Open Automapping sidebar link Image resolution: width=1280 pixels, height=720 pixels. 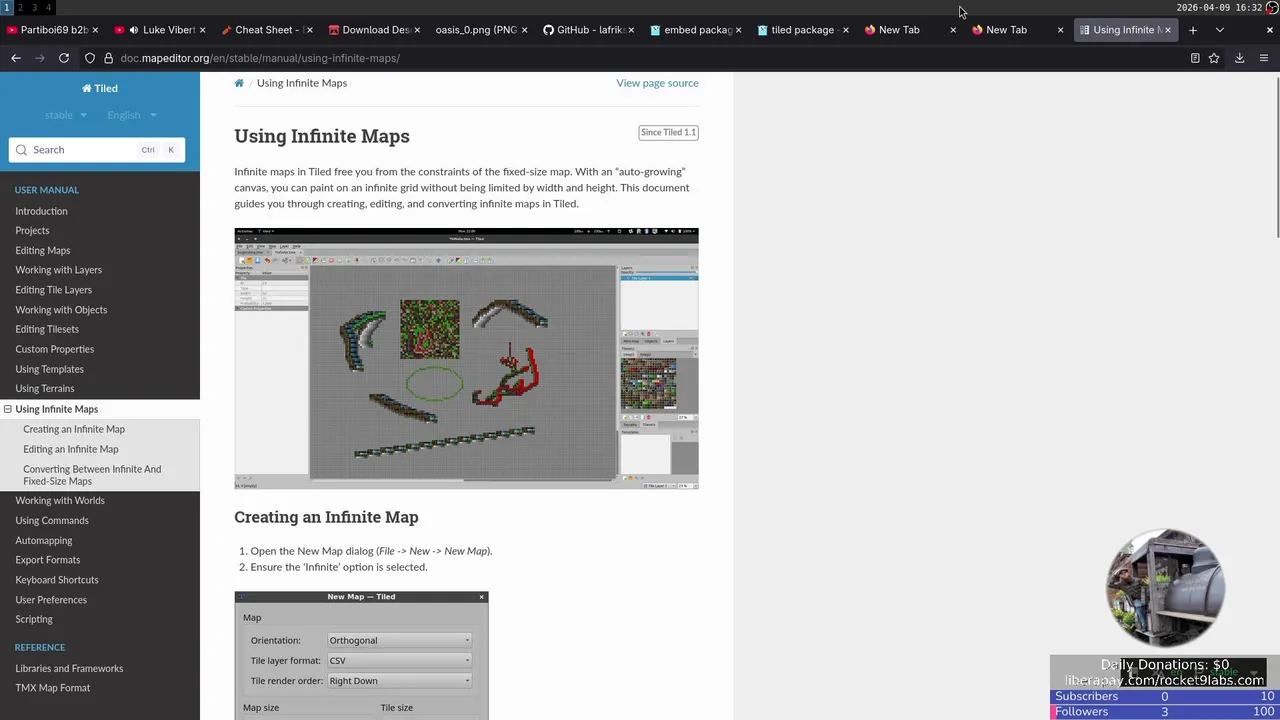point(44,541)
